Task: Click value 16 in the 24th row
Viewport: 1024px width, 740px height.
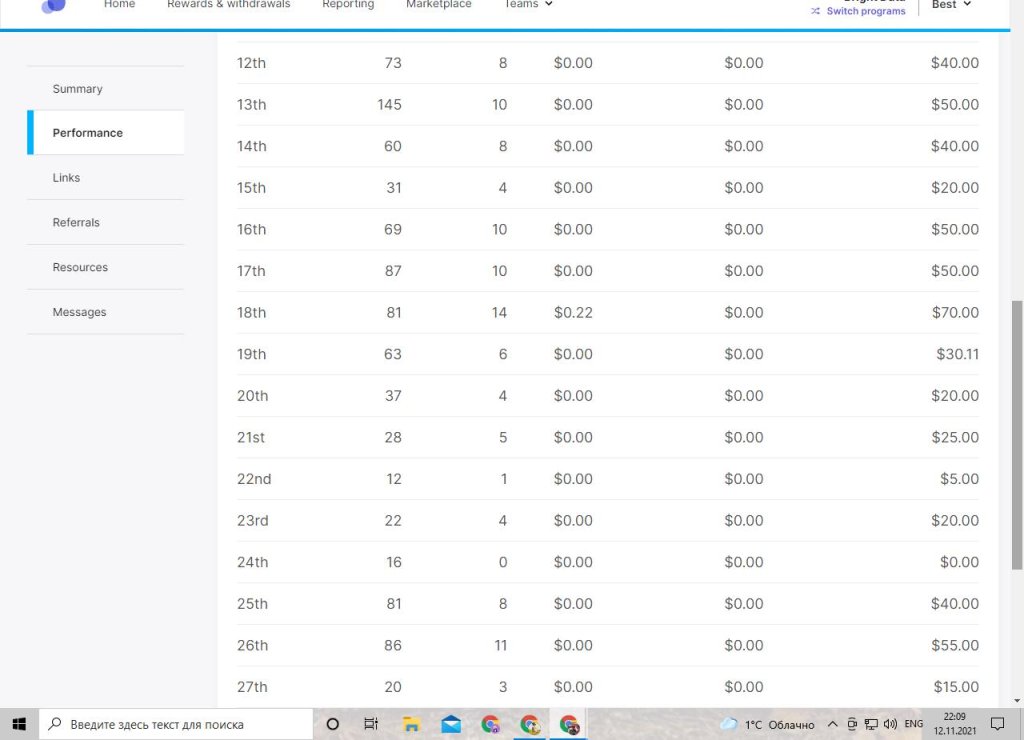Action: coord(394,562)
